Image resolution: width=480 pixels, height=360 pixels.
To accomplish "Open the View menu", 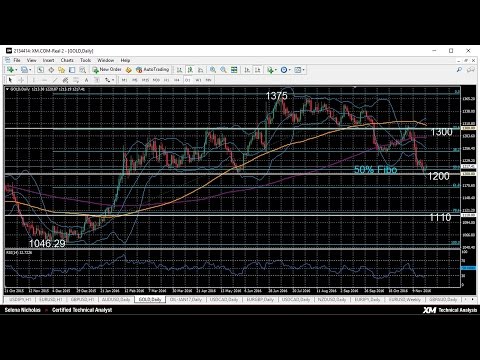I will click(x=31, y=60).
